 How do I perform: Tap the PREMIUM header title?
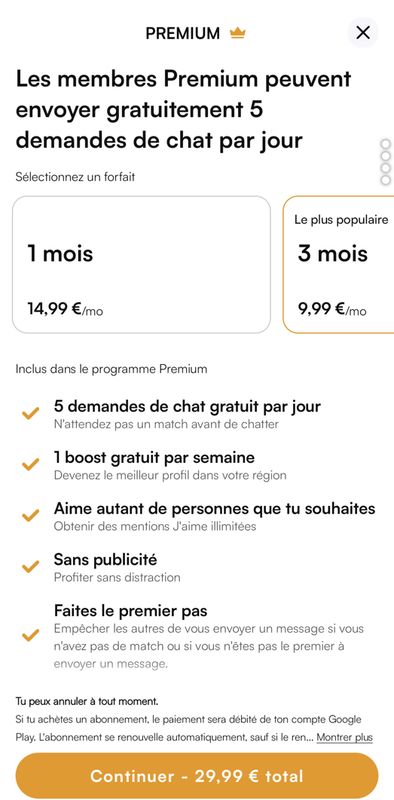pos(183,33)
